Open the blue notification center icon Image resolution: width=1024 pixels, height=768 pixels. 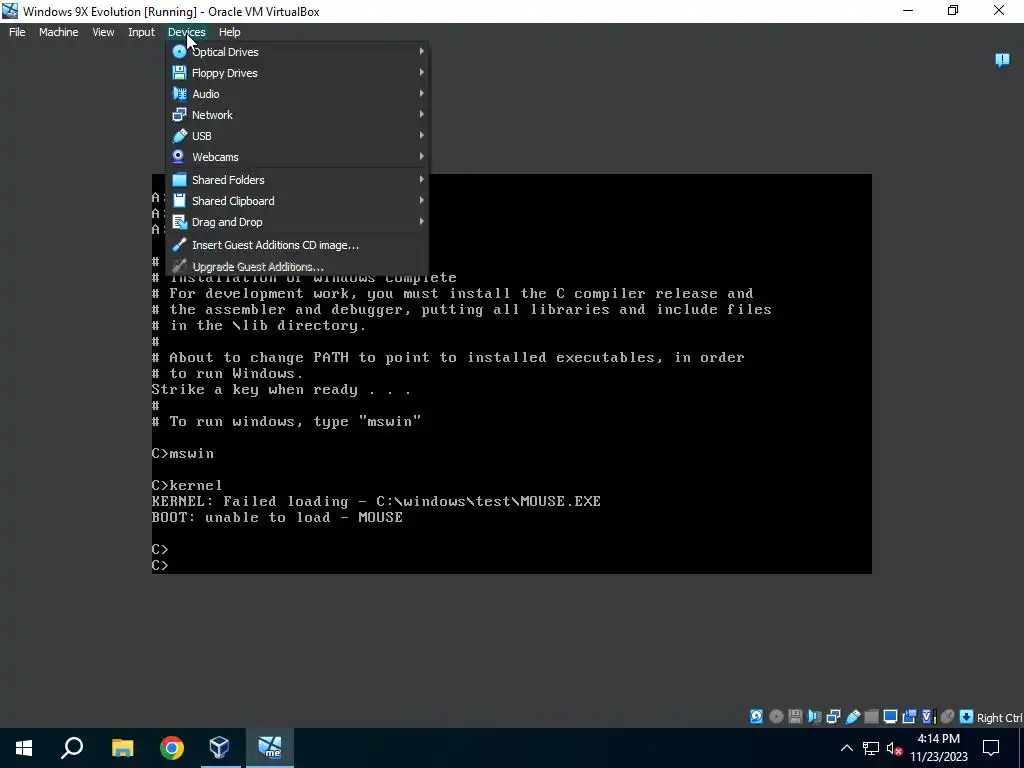[x=1002, y=60]
